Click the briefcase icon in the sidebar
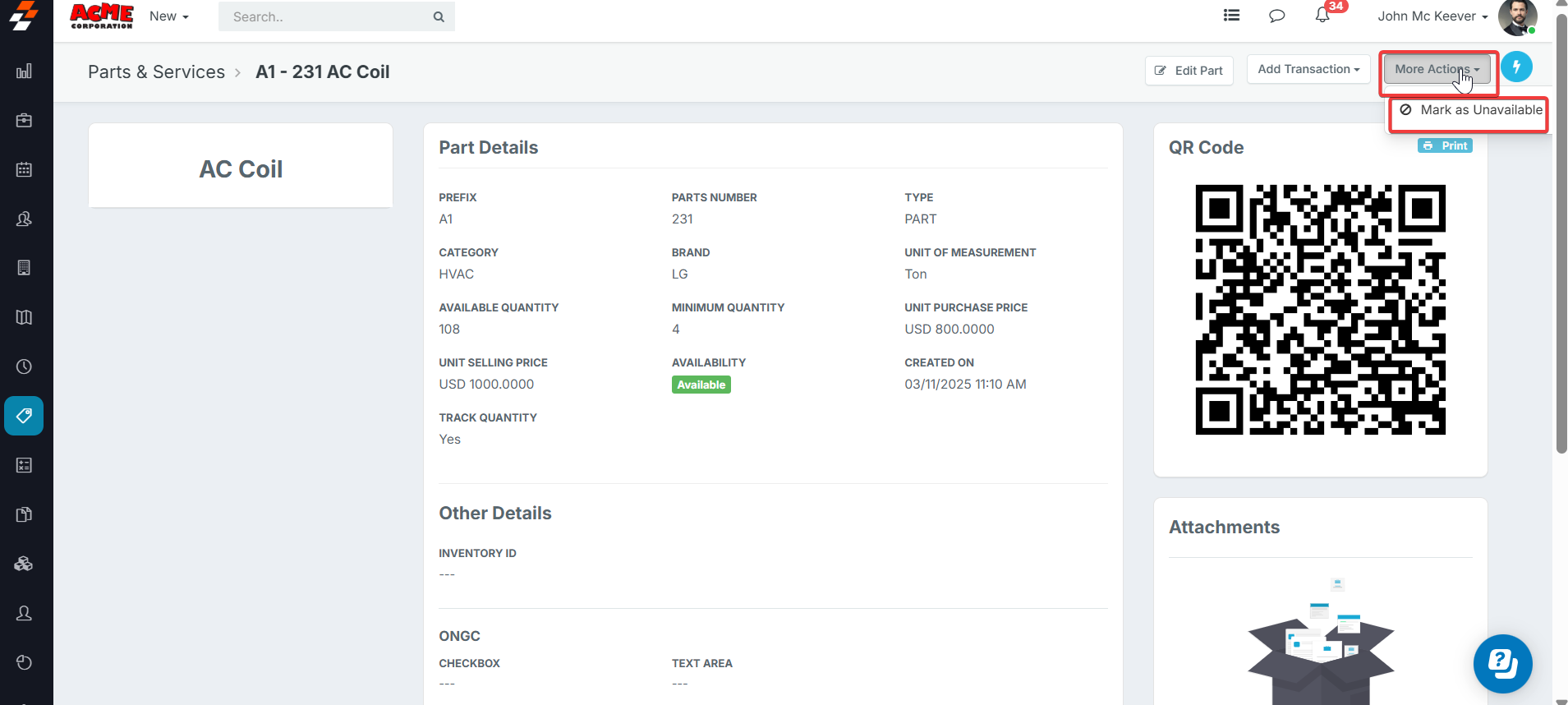The image size is (1568, 705). [24, 121]
